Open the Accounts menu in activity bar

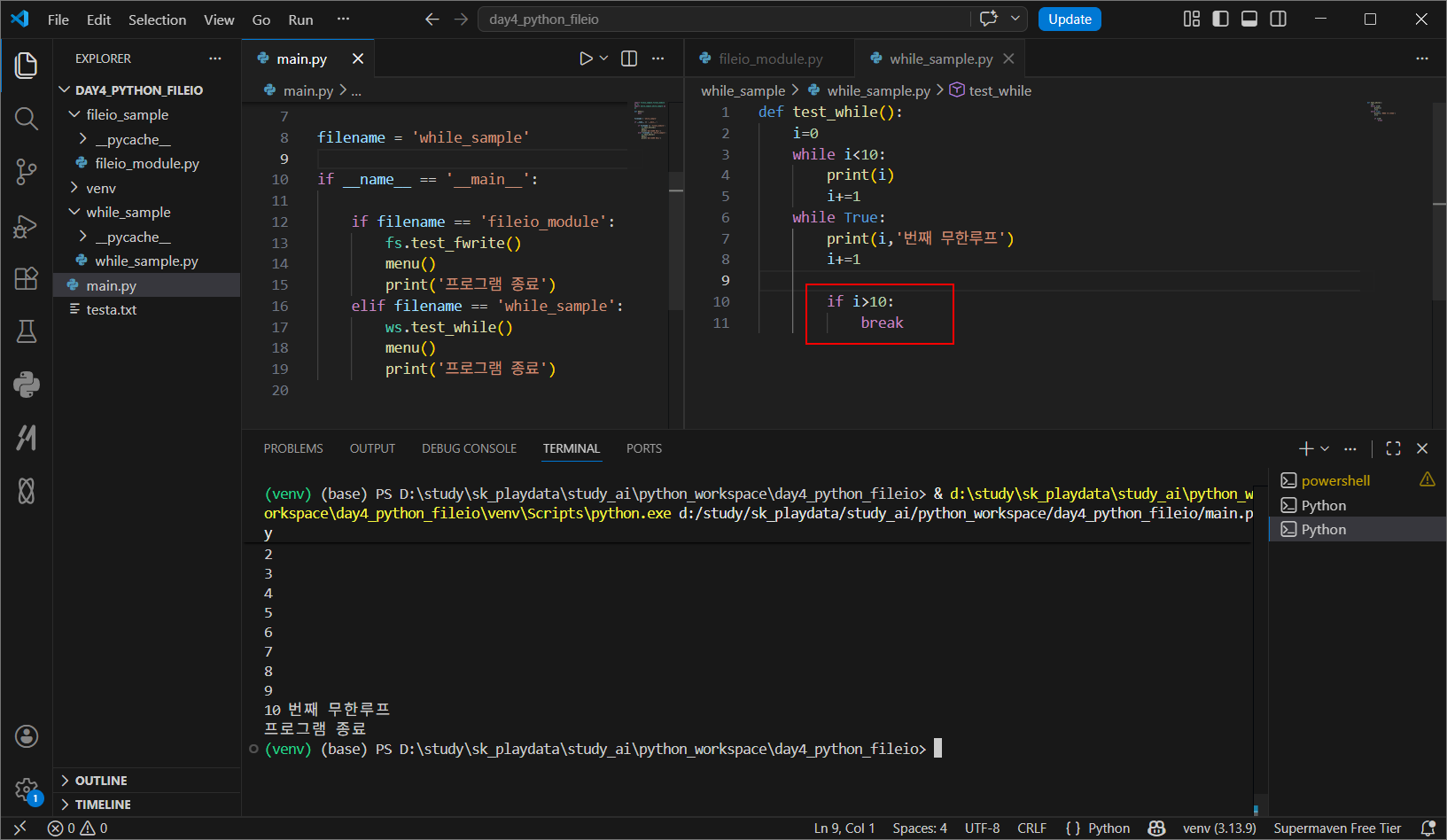[x=27, y=736]
